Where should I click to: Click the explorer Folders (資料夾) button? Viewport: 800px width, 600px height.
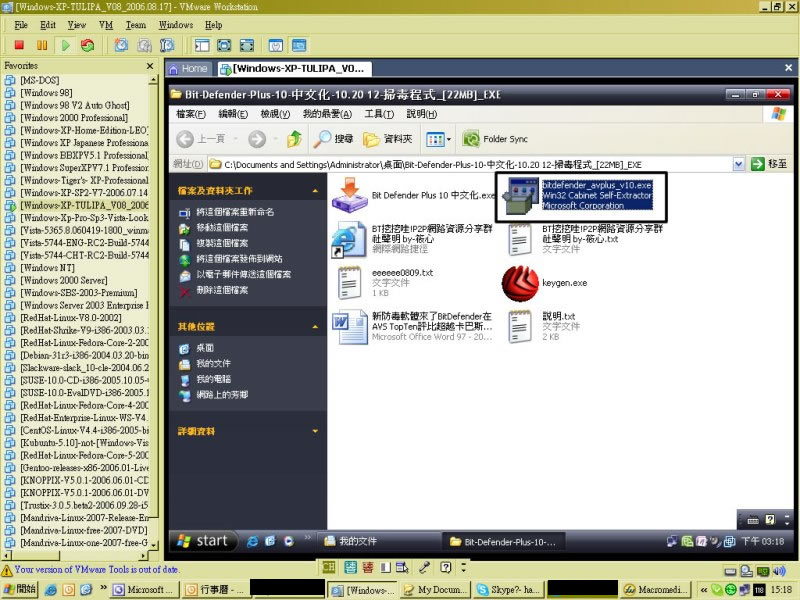pos(387,139)
